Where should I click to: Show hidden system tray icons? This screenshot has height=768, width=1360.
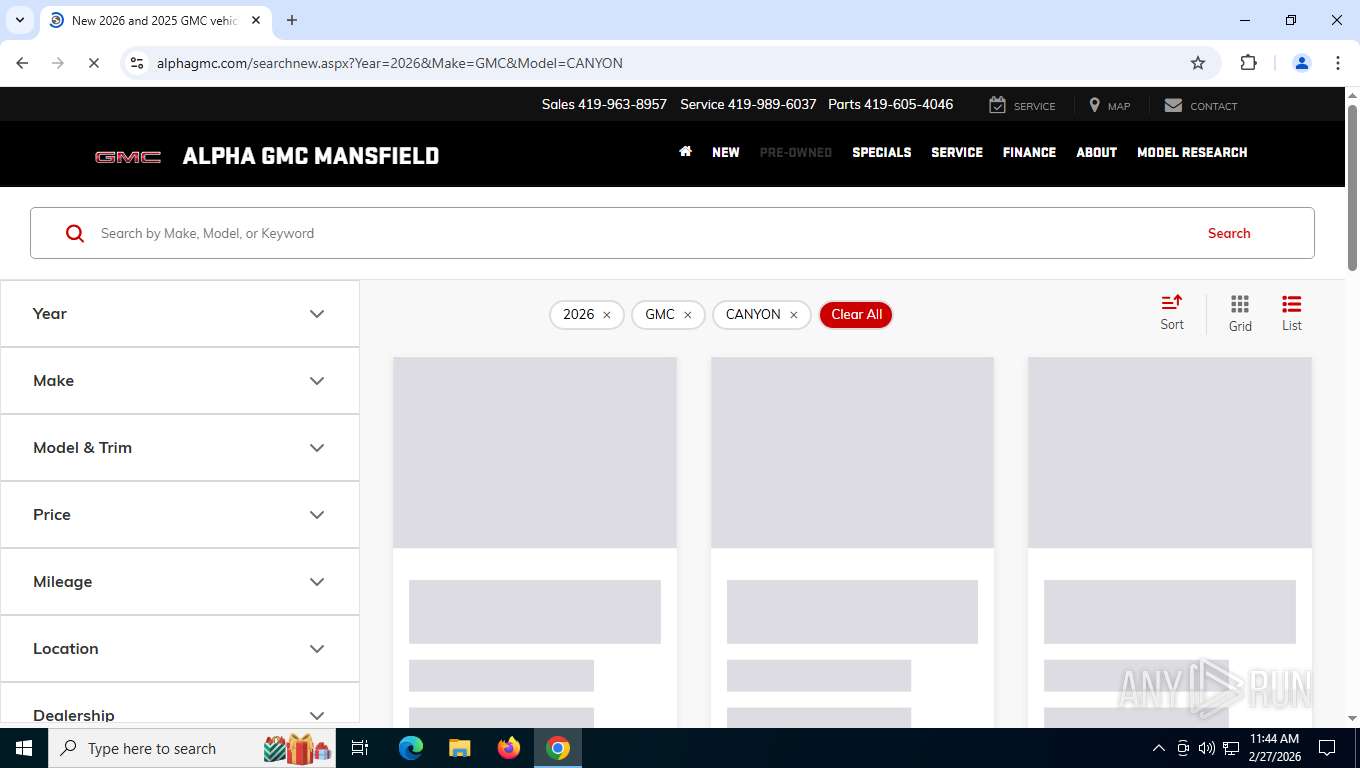(1159, 748)
